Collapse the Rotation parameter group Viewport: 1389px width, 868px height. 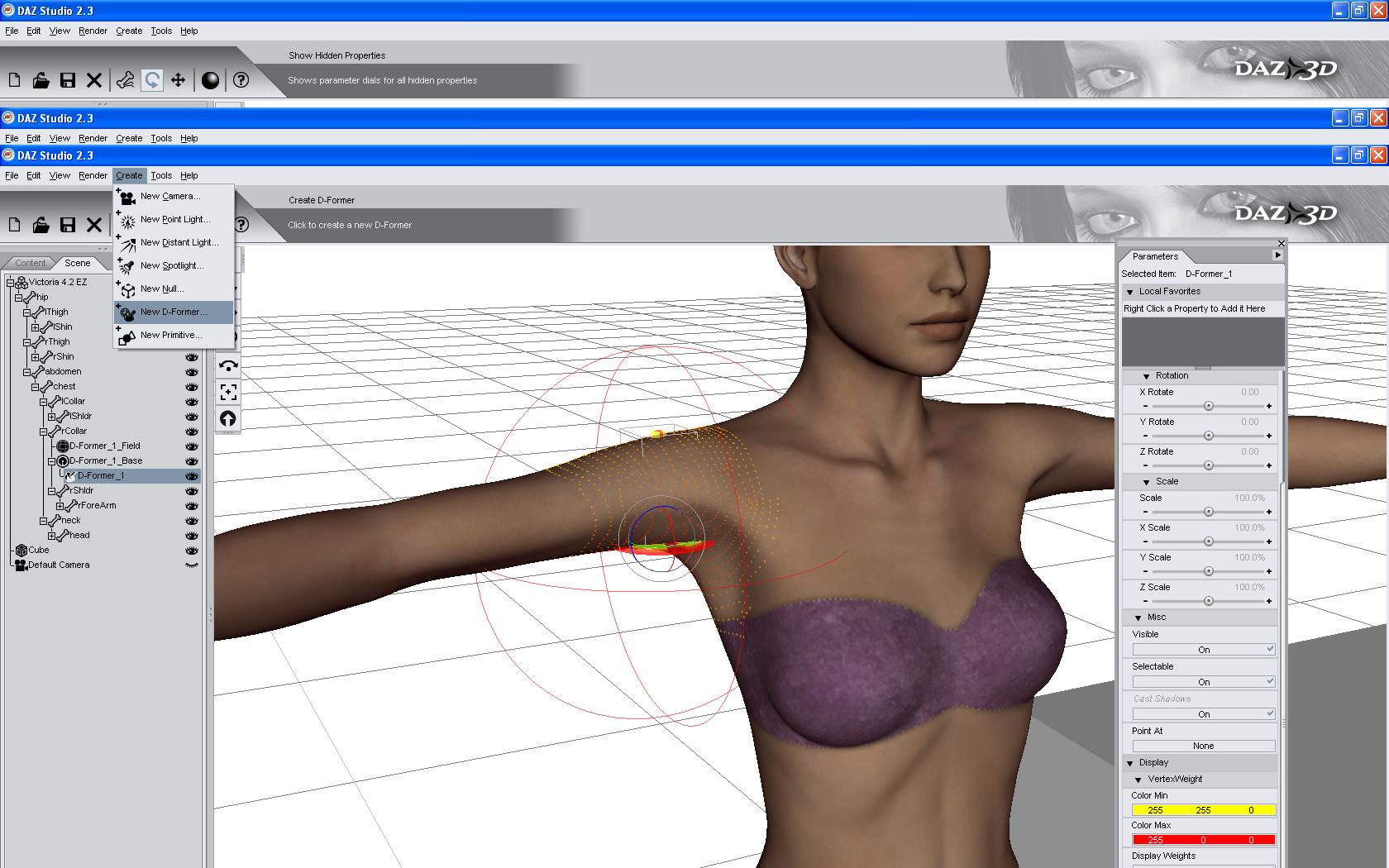[1146, 376]
